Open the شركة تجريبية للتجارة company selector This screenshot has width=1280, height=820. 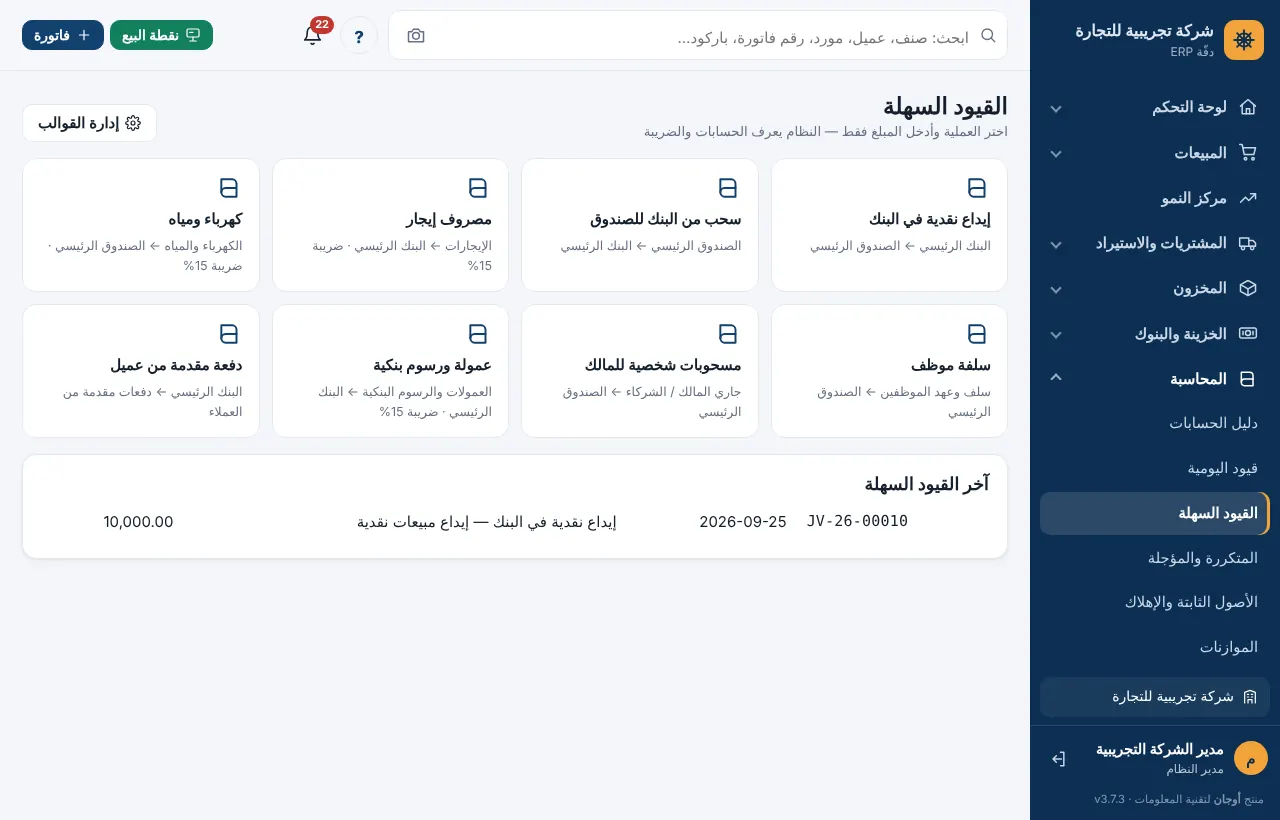click(x=1155, y=697)
